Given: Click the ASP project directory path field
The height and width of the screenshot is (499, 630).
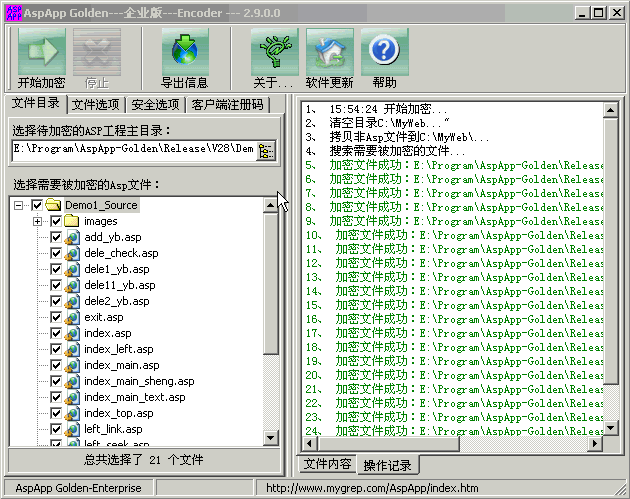Looking at the screenshot, I should (x=133, y=150).
